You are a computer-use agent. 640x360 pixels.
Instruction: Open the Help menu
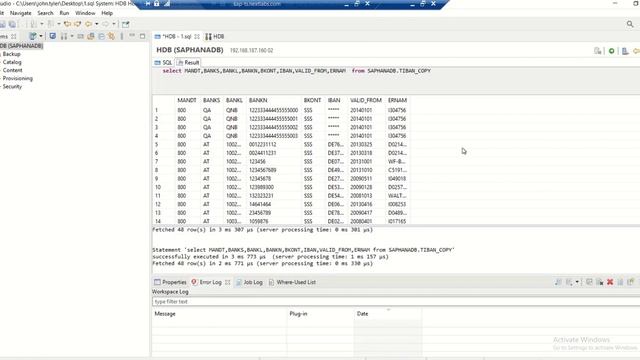point(107,13)
